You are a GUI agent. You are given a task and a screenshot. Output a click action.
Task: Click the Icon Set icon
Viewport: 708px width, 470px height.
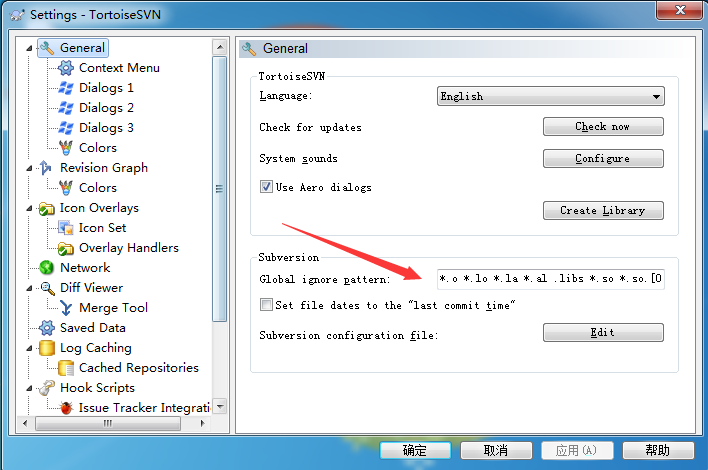(x=66, y=228)
